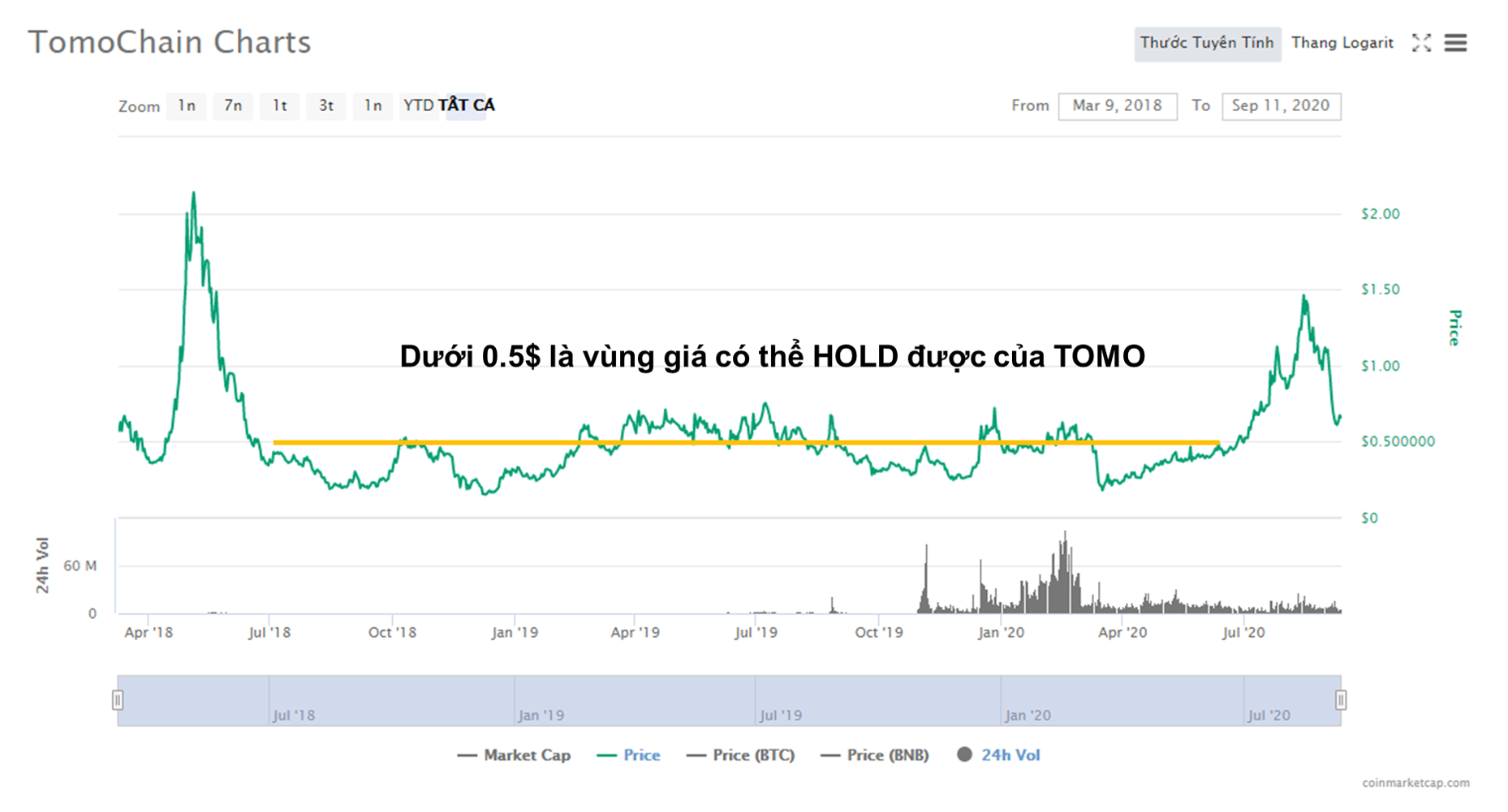
Task: Click the Apr '19 date axis label
Action: [635, 632]
